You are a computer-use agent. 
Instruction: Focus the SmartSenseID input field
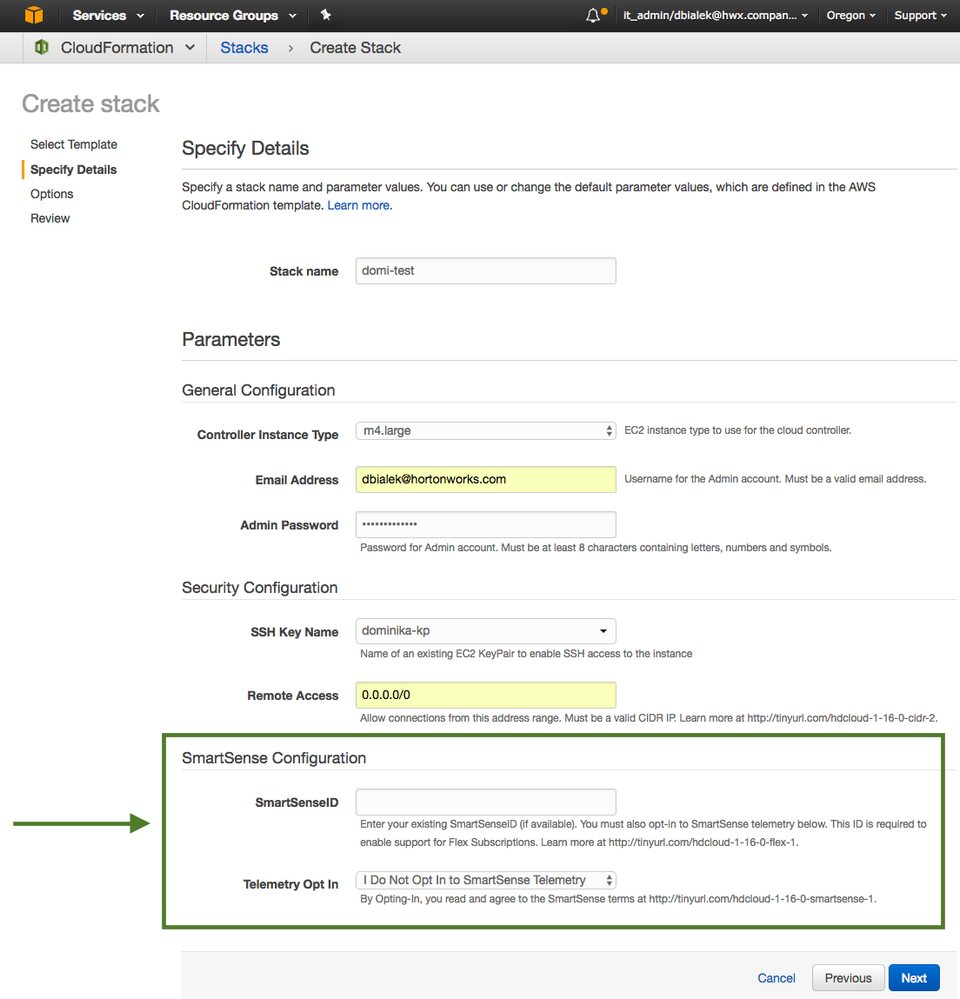486,802
